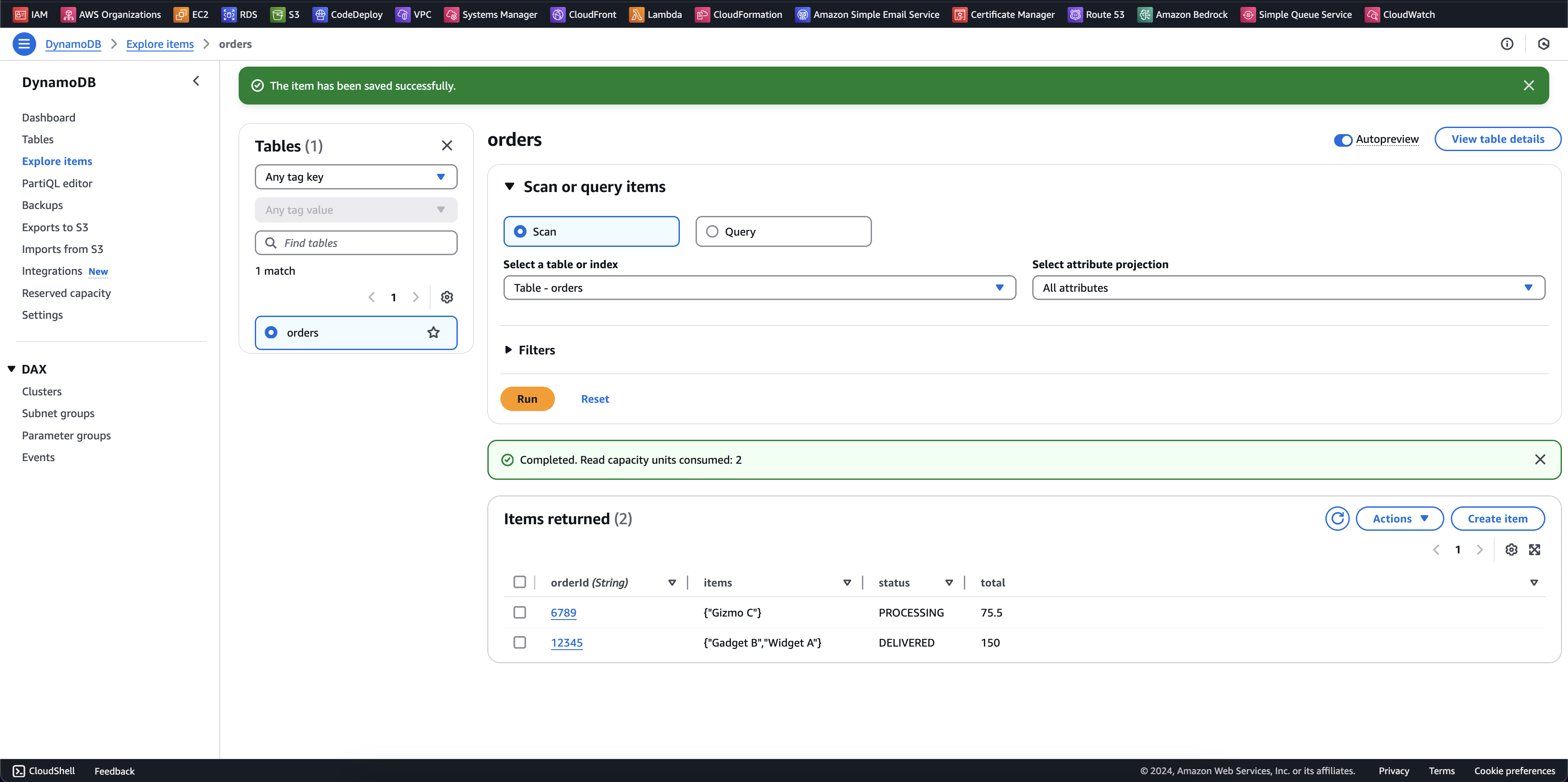The height and width of the screenshot is (782, 1568).
Task: Click the hamburger navigation menu icon
Action: point(24,44)
